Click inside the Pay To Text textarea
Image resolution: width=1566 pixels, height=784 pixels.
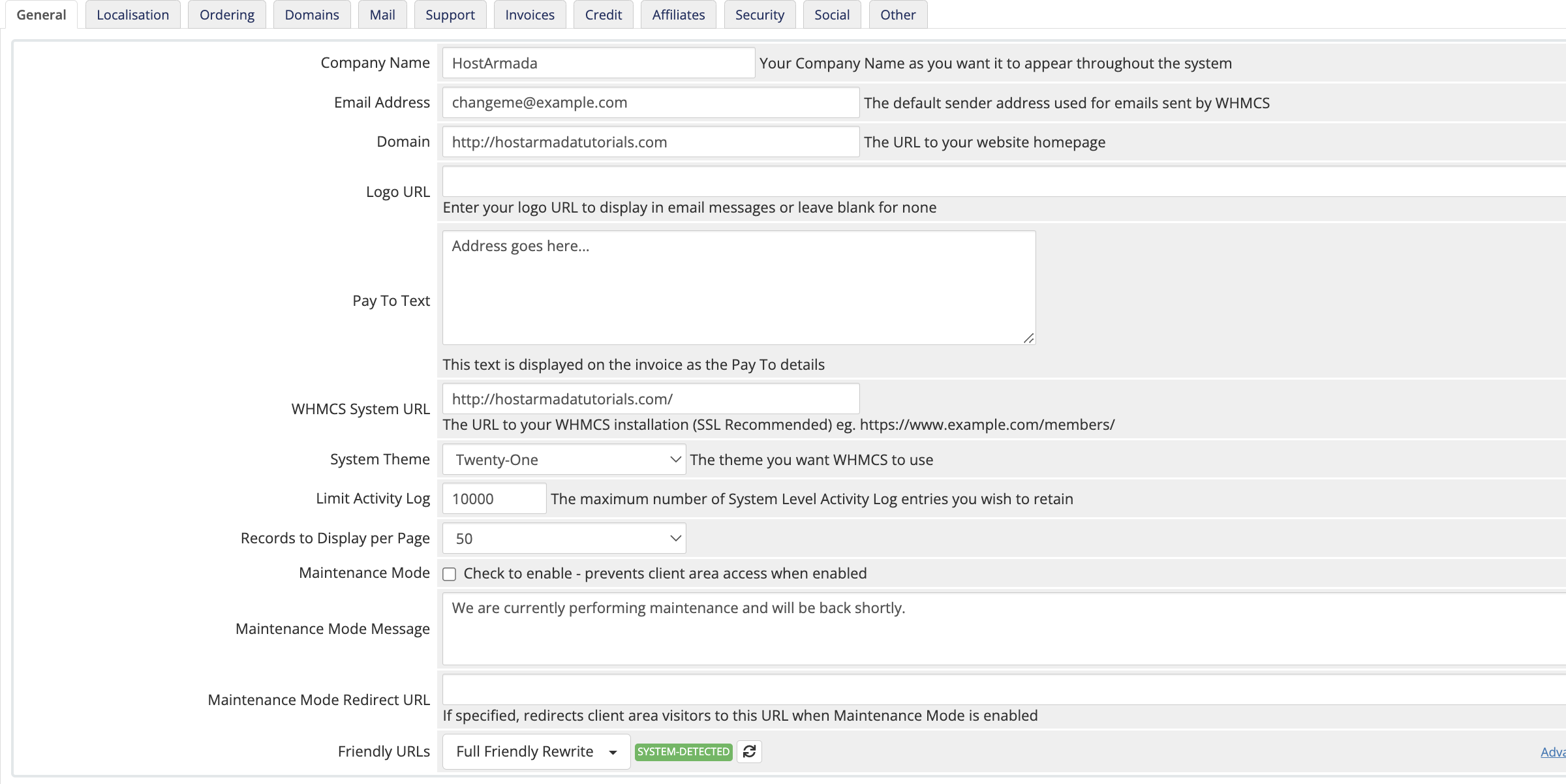pyautogui.click(x=739, y=288)
